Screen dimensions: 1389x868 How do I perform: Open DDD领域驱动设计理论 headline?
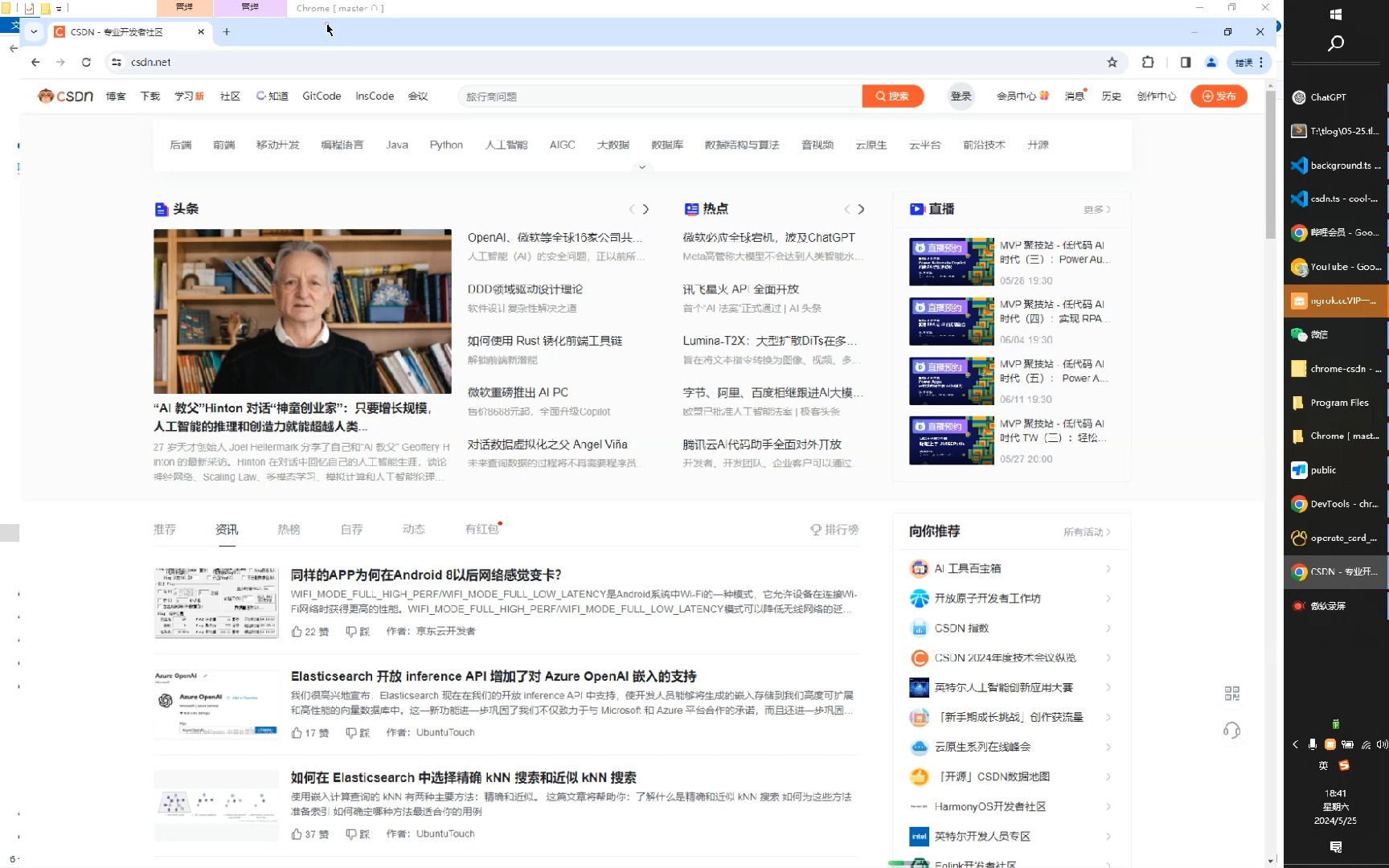pos(525,289)
